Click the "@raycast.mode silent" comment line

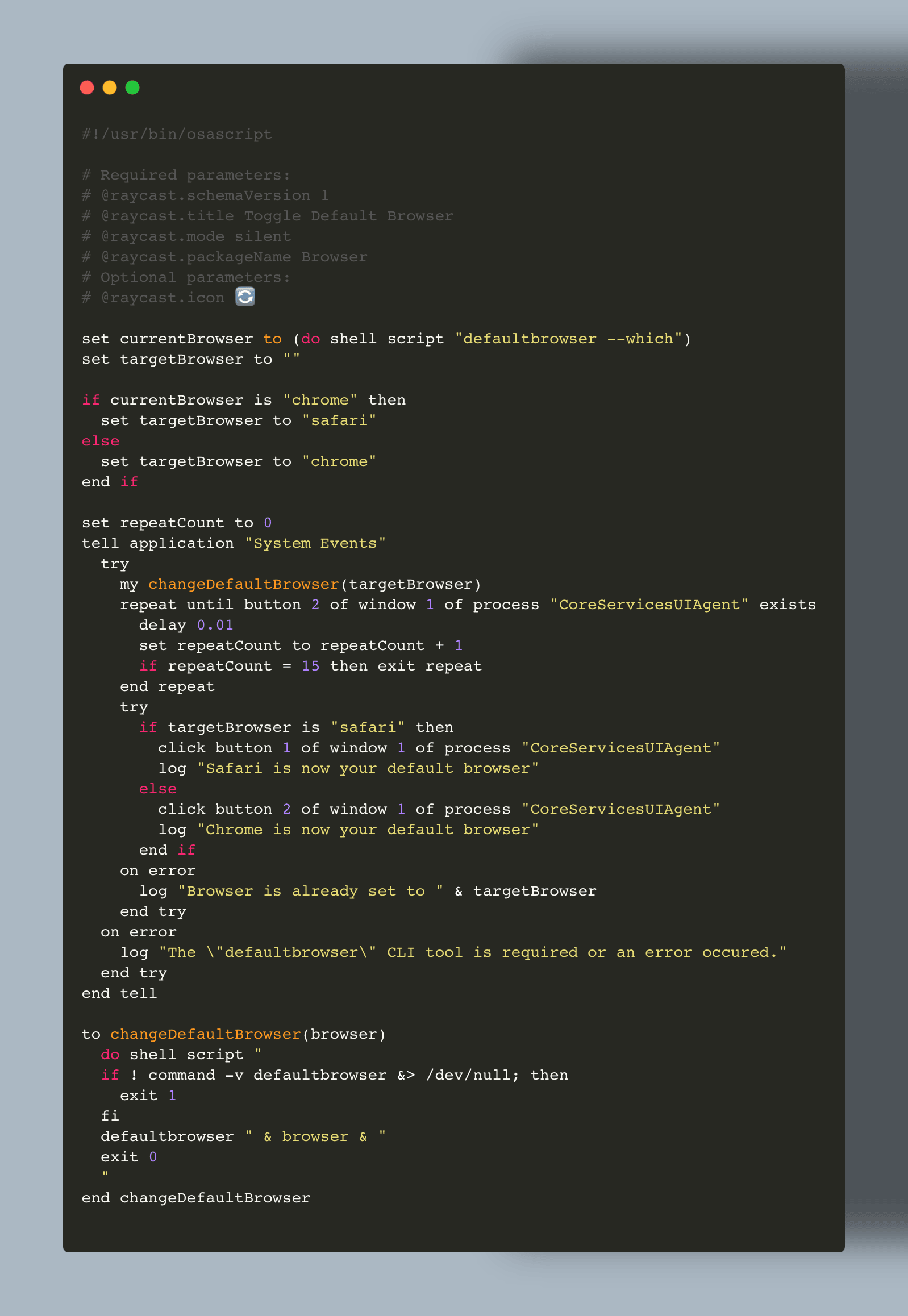[186, 237]
